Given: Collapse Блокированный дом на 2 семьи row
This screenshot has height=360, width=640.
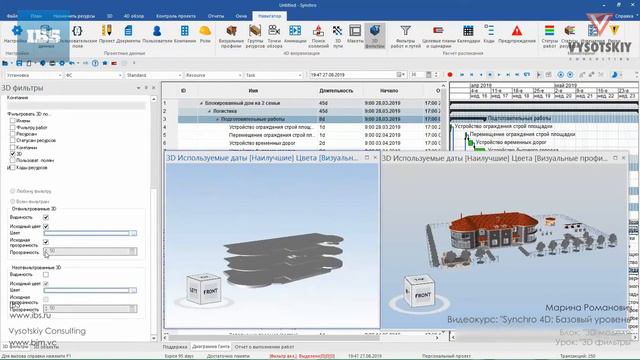Looking at the screenshot, I should [201, 103].
